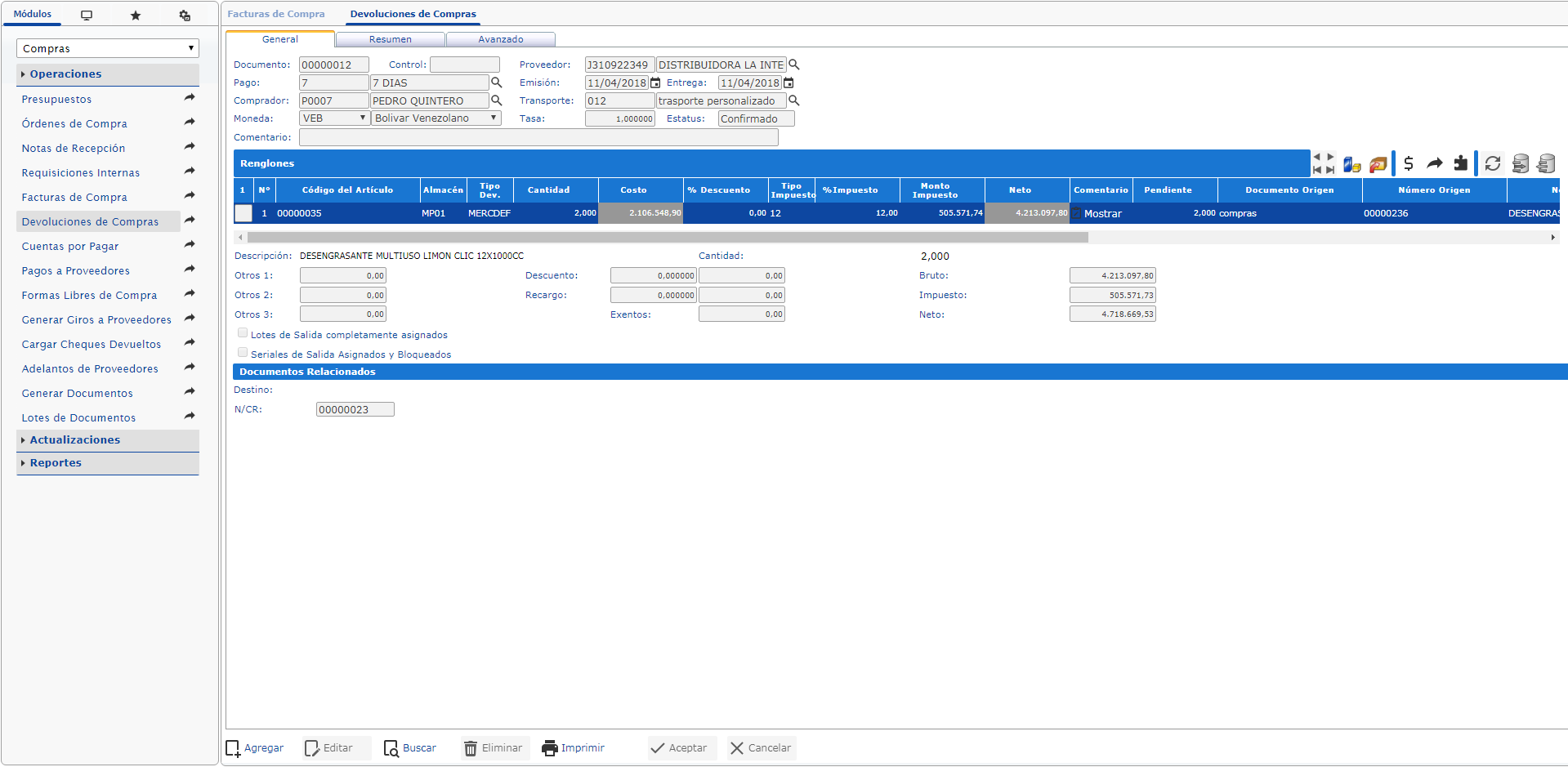This screenshot has width=1568, height=767.
Task: Click the N/CR field 00000023
Action: point(355,409)
